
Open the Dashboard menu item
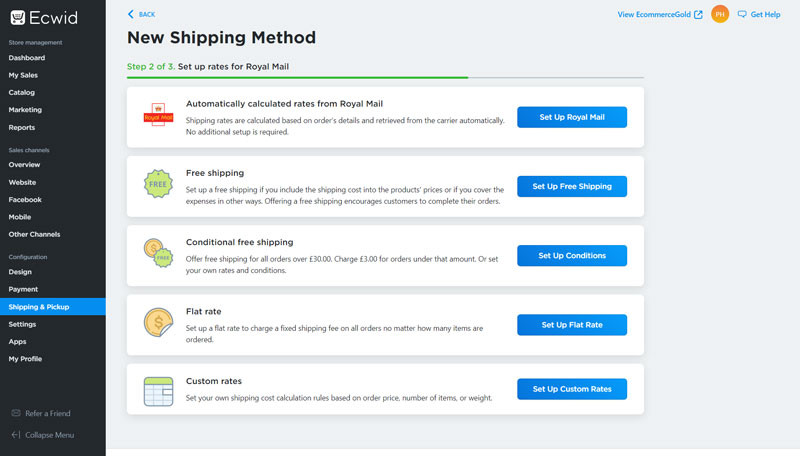click(x=27, y=58)
